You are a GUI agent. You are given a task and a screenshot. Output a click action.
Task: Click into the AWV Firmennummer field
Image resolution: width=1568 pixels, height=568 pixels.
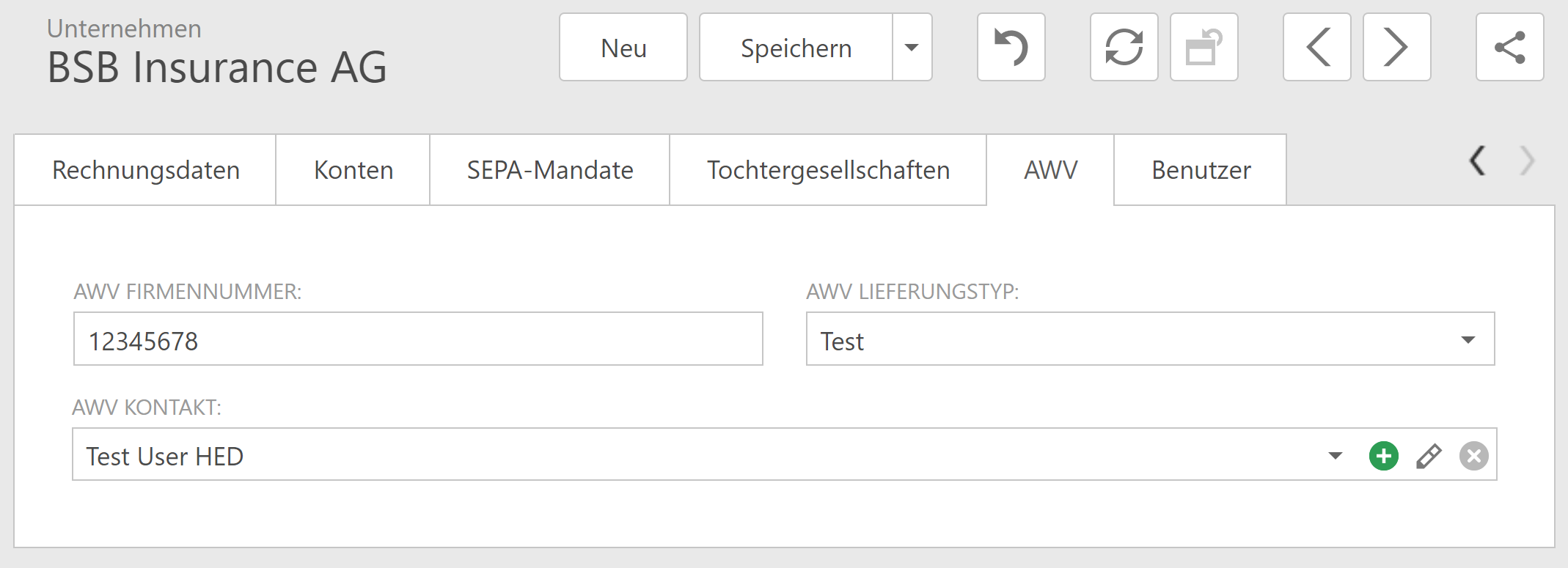coord(418,339)
